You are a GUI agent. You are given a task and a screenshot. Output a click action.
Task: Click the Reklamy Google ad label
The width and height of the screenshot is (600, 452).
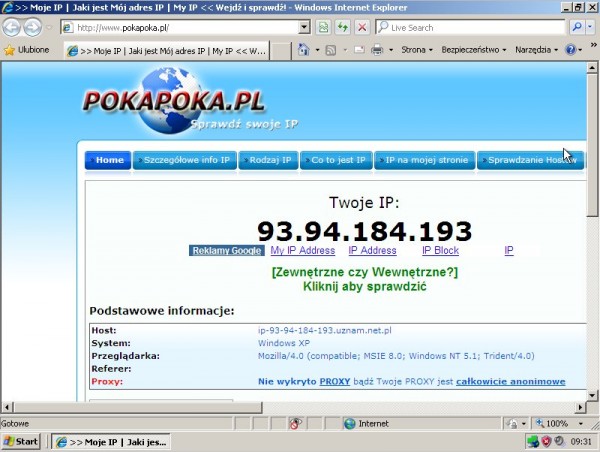point(227,251)
